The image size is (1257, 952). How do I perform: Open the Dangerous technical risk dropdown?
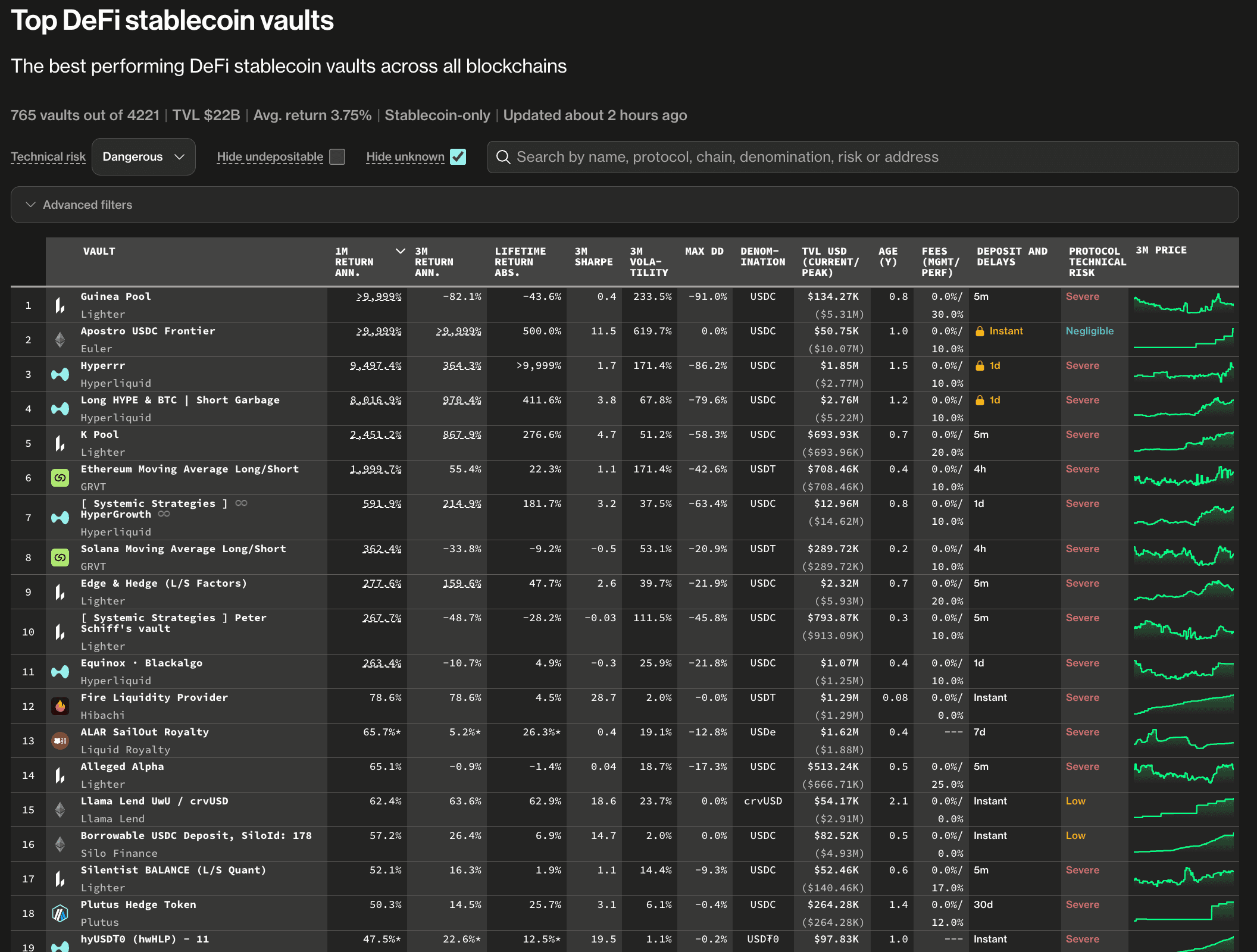(x=143, y=157)
